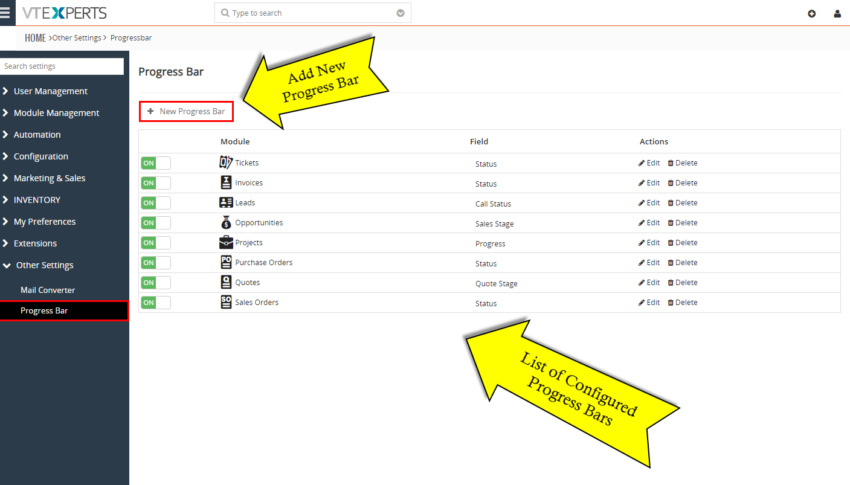Delete the Quotes progress bar
This screenshot has width=850, height=485.
(682, 282)
